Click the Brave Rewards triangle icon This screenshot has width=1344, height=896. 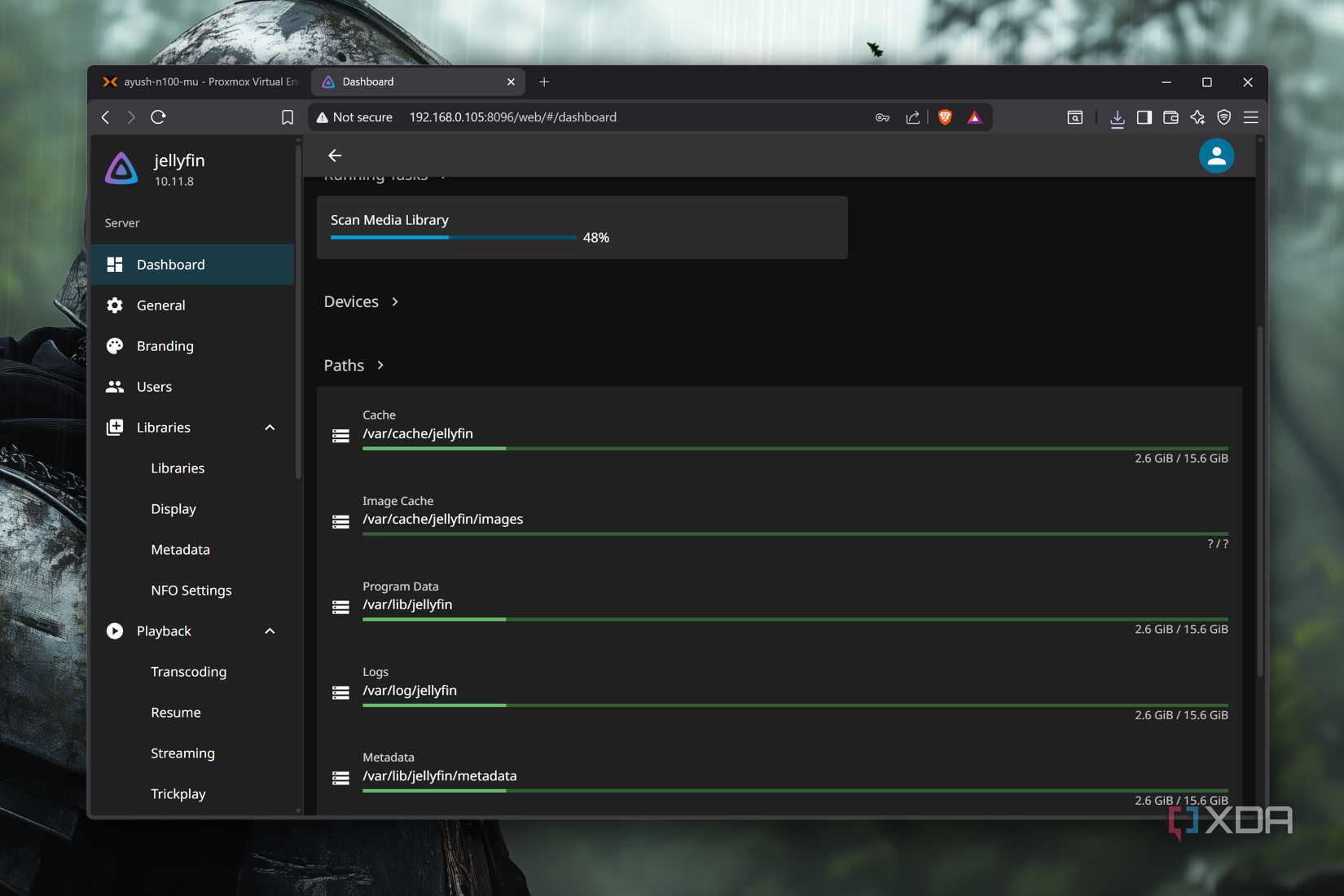point(974,117)
